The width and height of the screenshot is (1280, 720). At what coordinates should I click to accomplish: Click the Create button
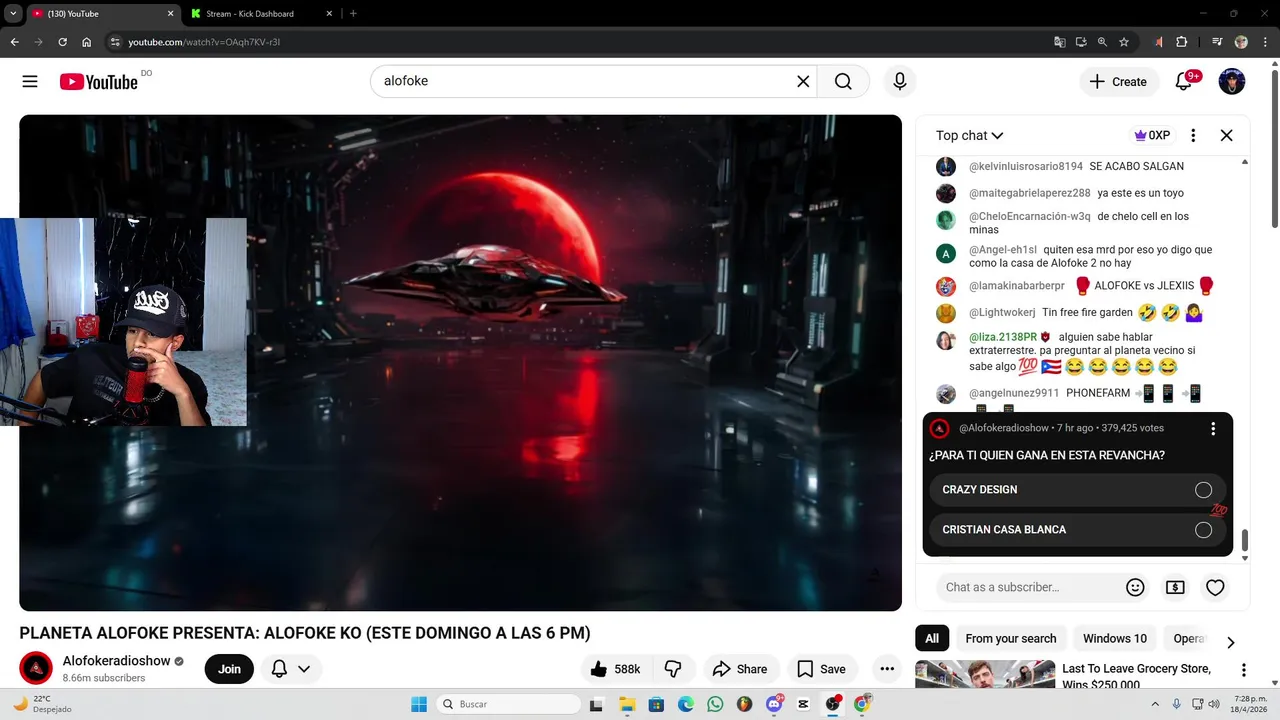(1119, 82)
